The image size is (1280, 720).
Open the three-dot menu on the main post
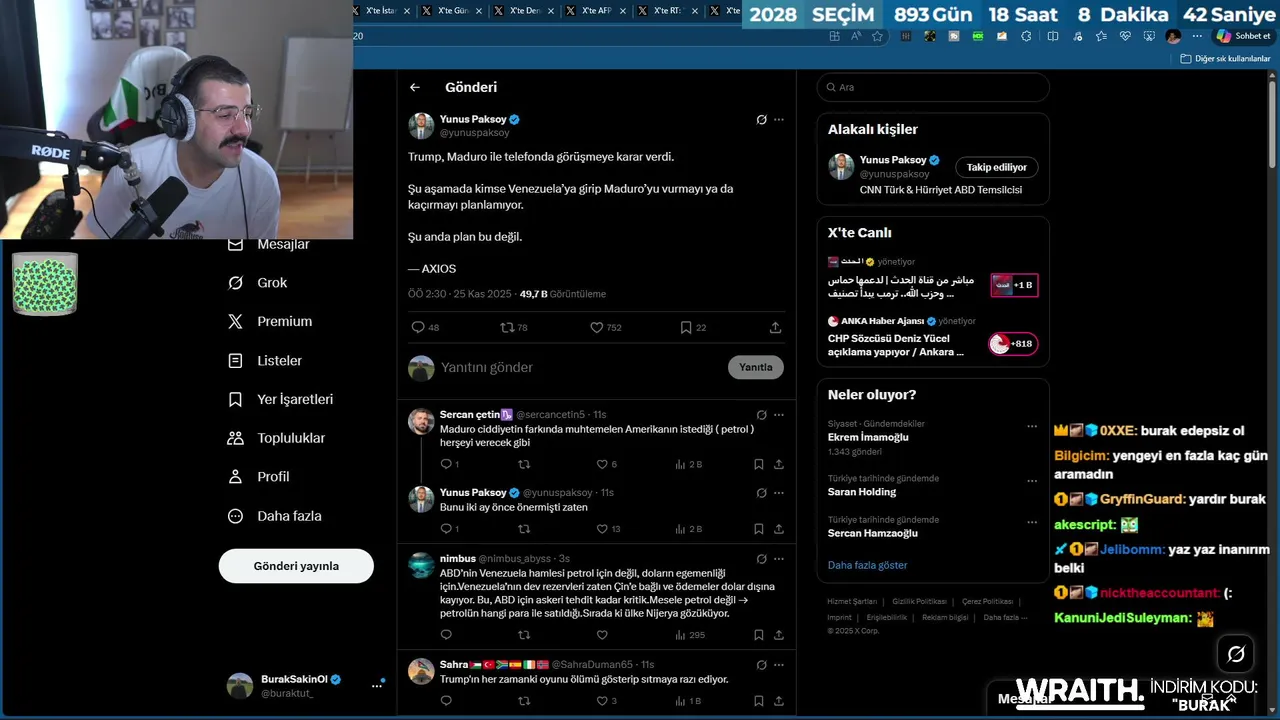(779, 120)
